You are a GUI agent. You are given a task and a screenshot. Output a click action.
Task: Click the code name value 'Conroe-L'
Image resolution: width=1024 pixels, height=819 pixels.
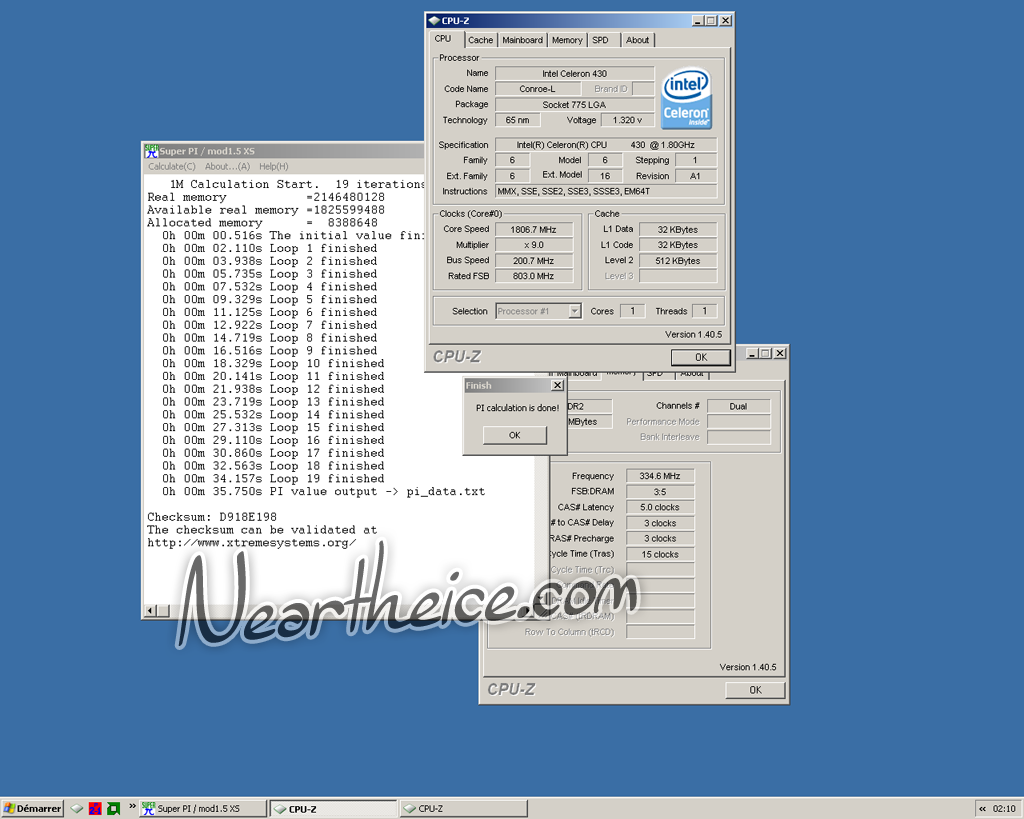[x=537, y=89]
